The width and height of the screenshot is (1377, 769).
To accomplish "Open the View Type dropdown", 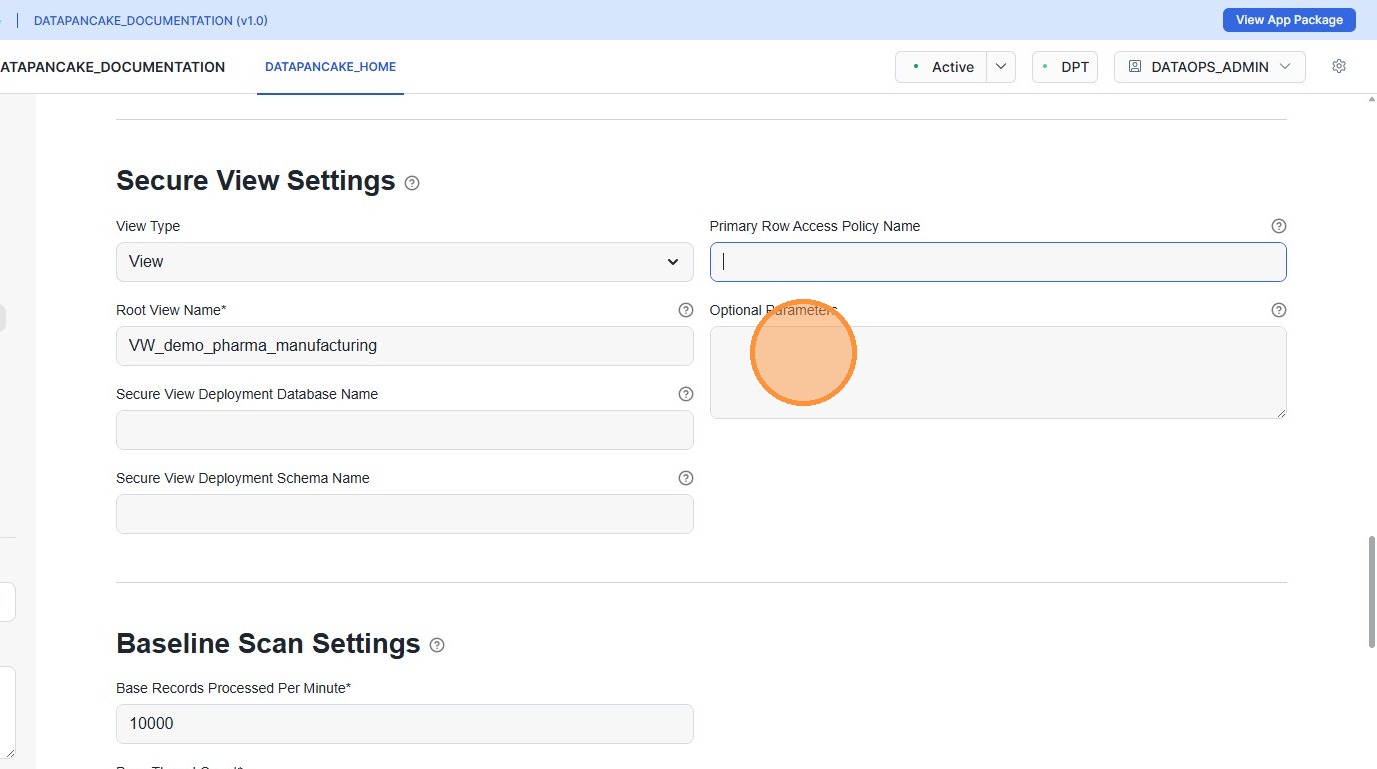I will [x=404, y=262].
